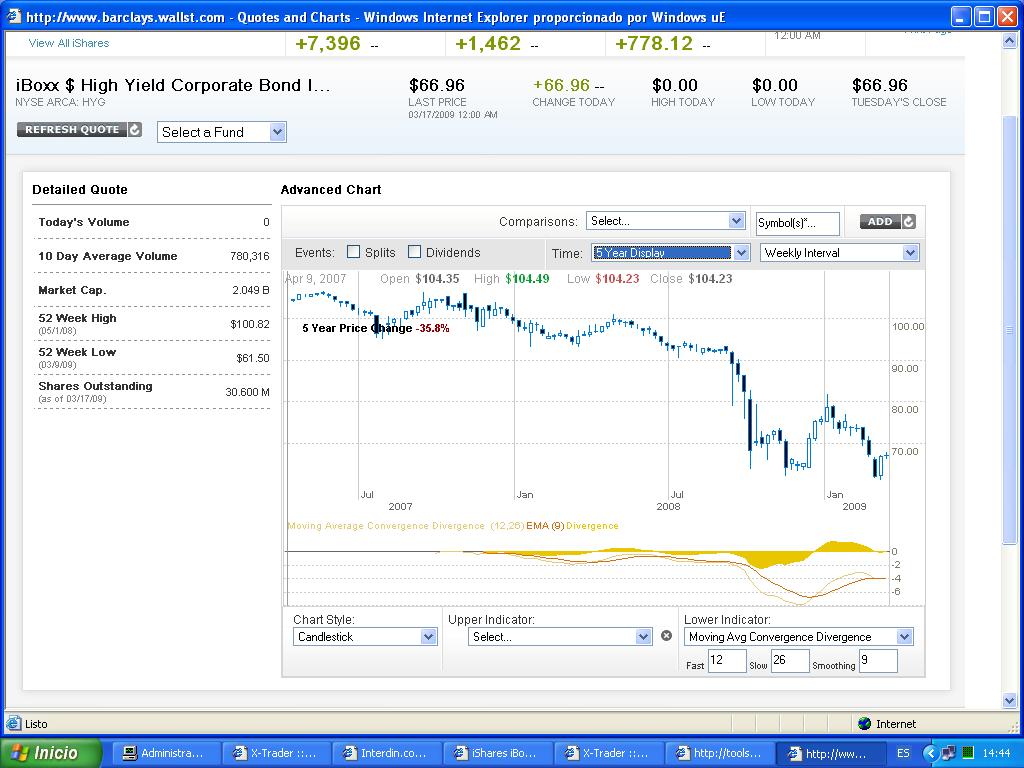
Task: Click the ADD comparison refresh icon
Action: [908, 221]
